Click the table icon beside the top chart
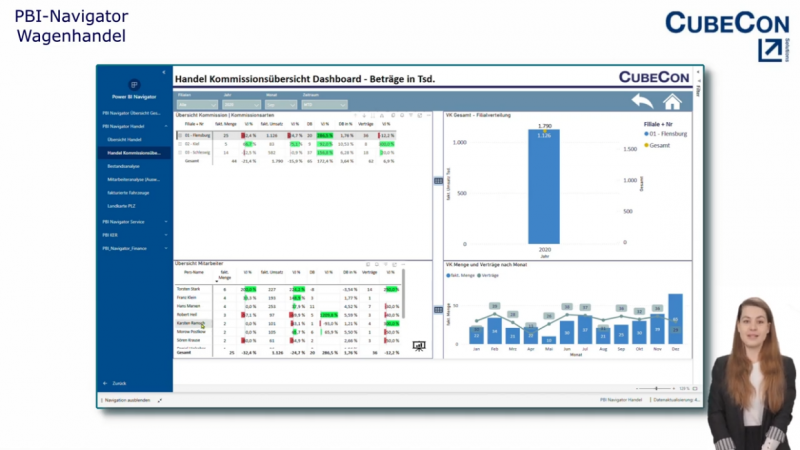The image size is (800, 450). coord(438,180)
